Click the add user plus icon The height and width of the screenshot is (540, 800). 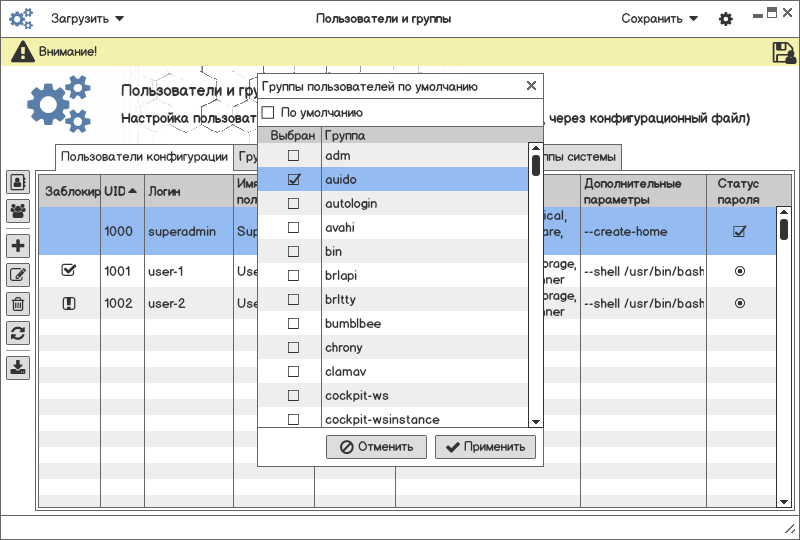tap(18, 246)
